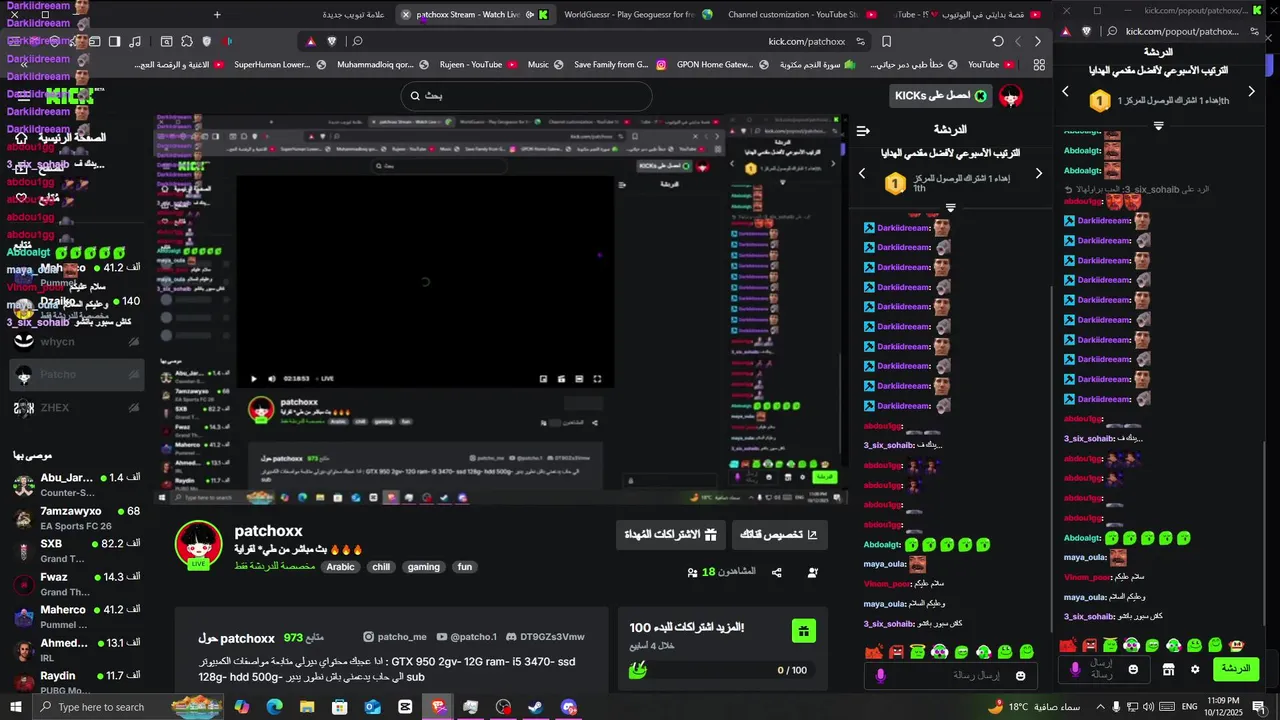Select the chill tag

pos(381,567)
